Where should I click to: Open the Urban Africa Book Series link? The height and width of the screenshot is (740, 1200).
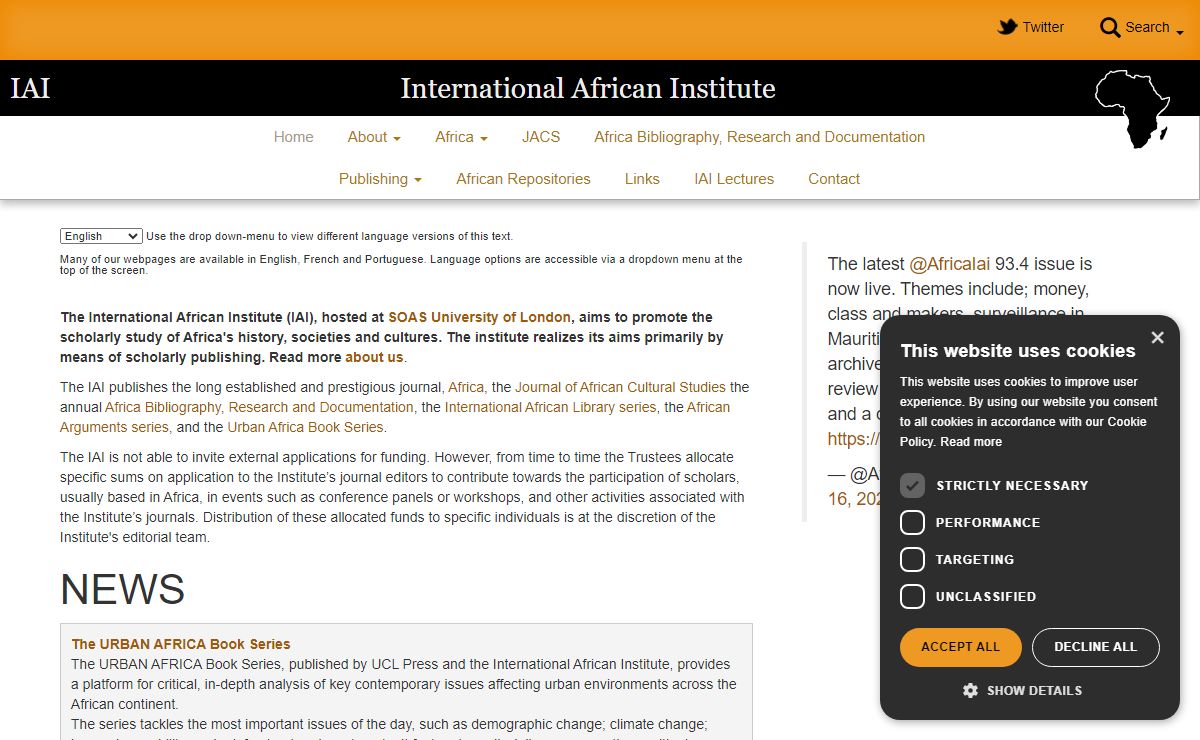tap(306, 427)
